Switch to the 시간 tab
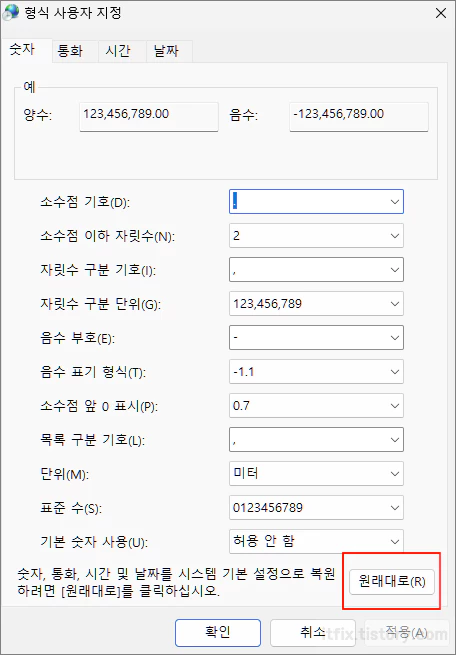Screen dimensions: 456x655 click(x=122, y=51)
